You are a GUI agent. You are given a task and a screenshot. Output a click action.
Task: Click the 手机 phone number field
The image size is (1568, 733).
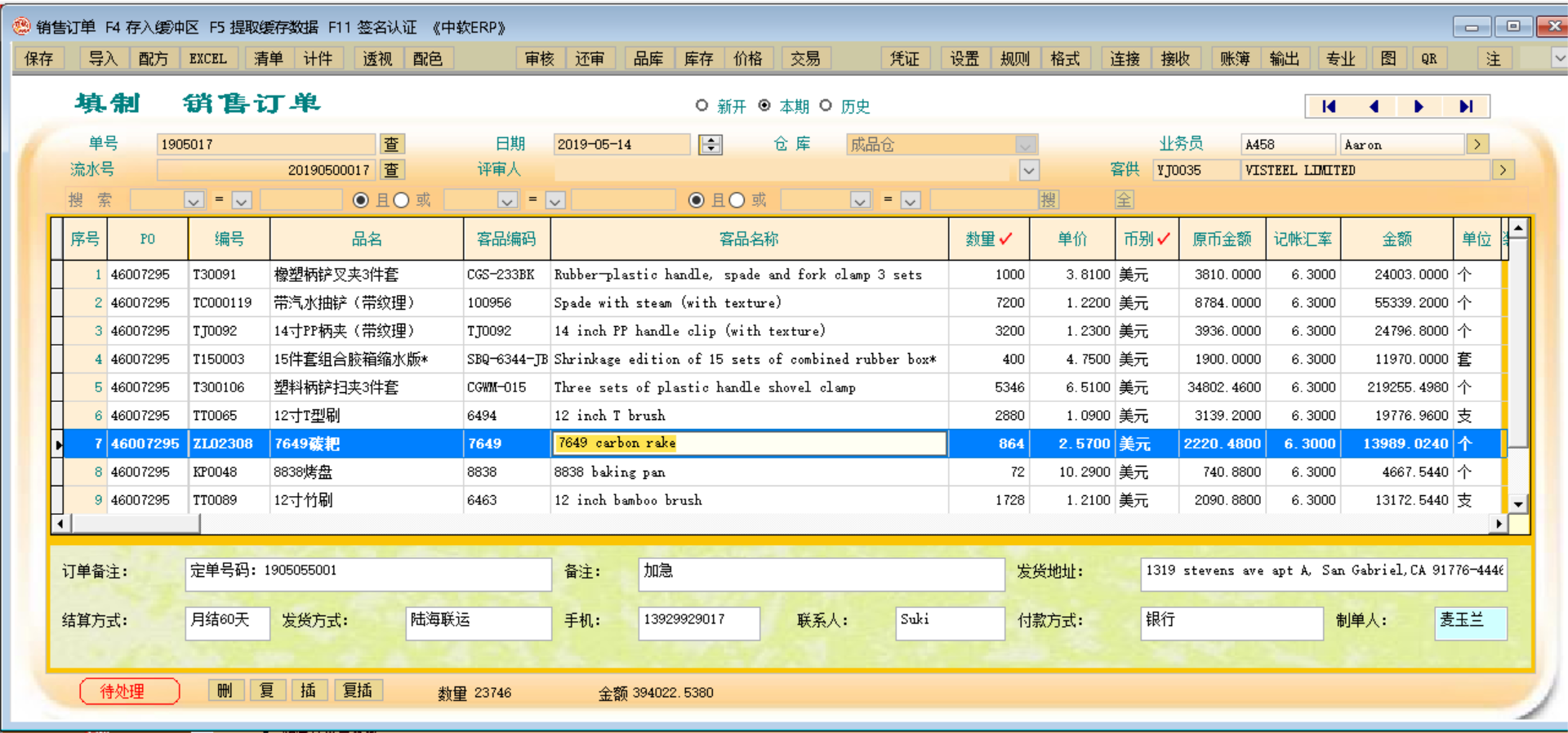[x=699, y=623]
